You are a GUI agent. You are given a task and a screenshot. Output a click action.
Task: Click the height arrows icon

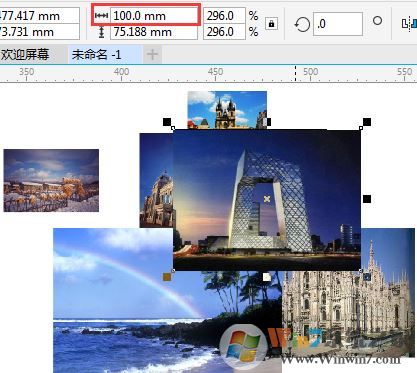coord(101,32)
